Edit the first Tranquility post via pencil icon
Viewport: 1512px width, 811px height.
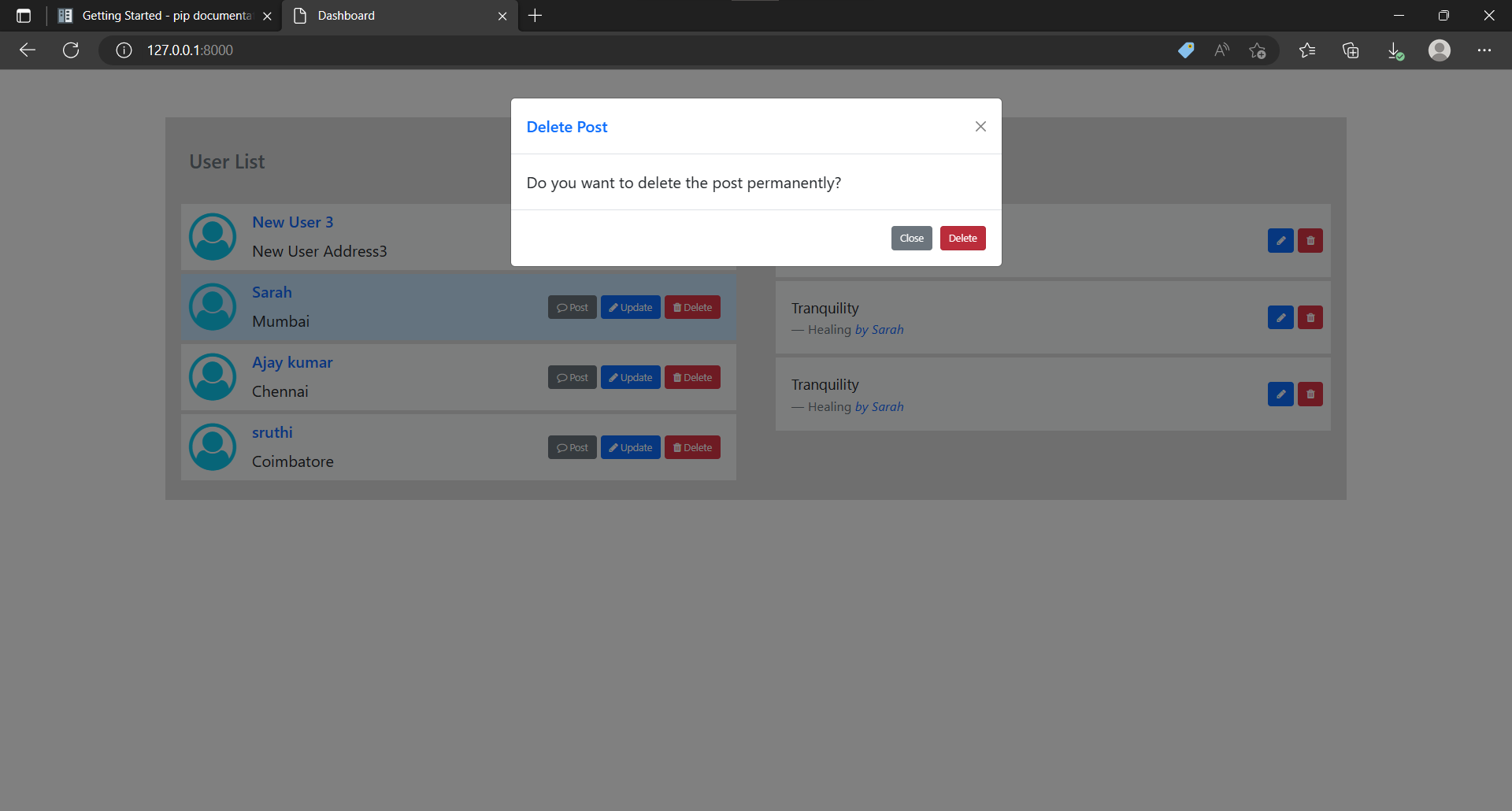tap(1280, 317)
